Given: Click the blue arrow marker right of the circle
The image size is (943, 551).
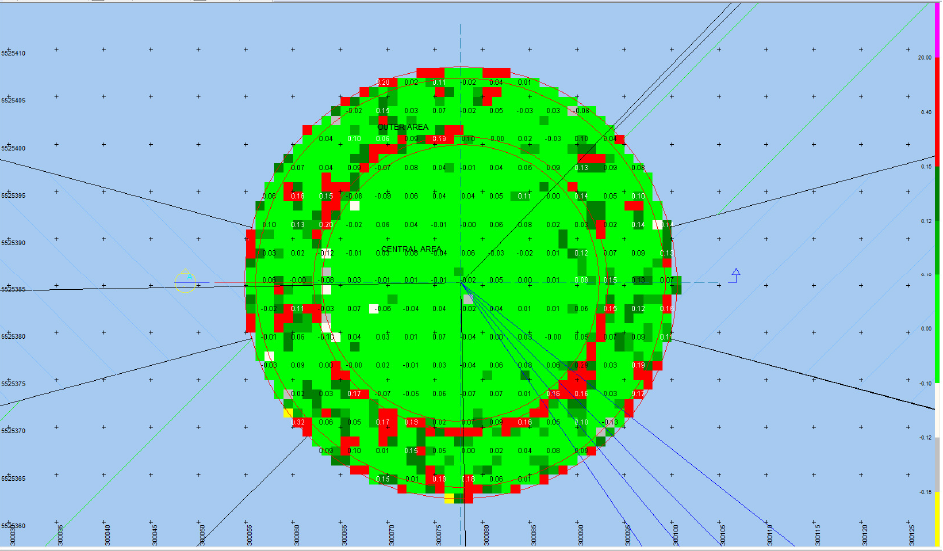Looking at the screenshot, I should pyautogui.click(x=735, y=274).
